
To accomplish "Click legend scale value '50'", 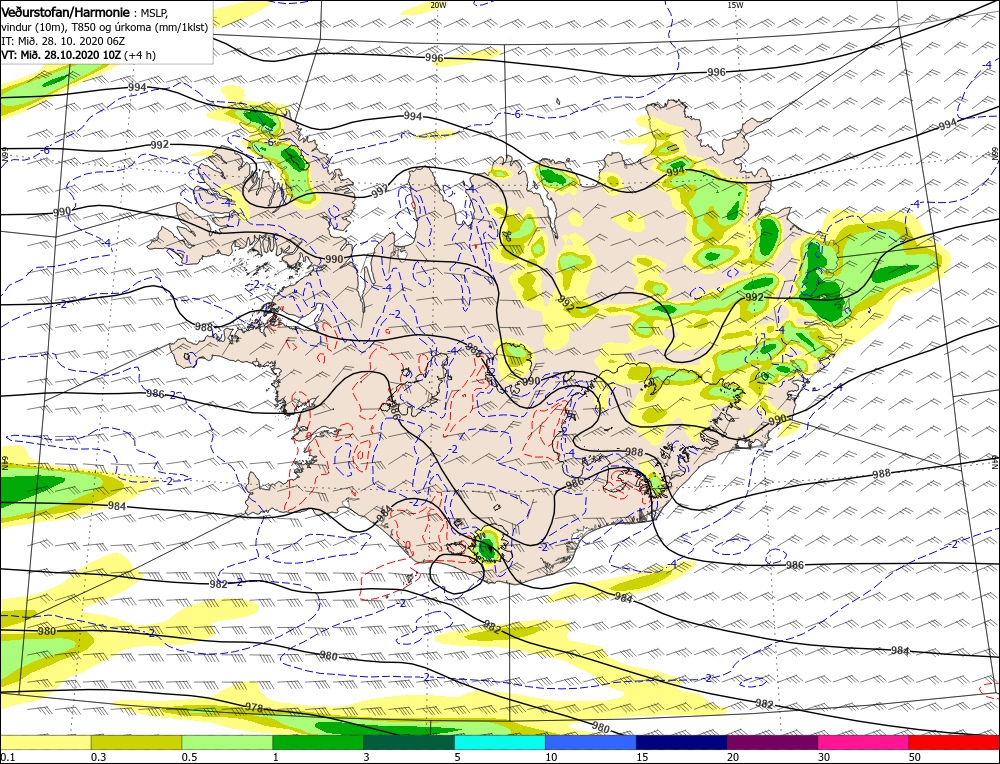I will click(915, 757).
